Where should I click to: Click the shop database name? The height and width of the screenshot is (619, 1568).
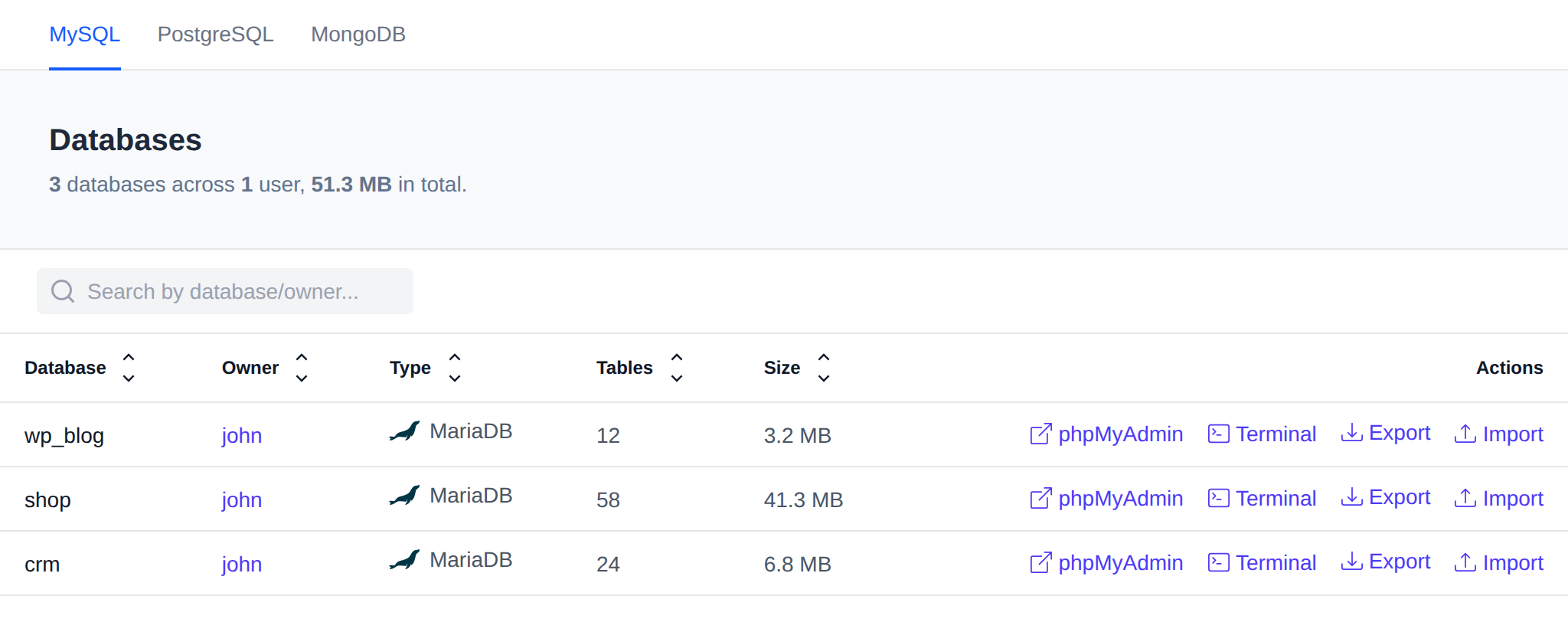(x=47, y=499)
